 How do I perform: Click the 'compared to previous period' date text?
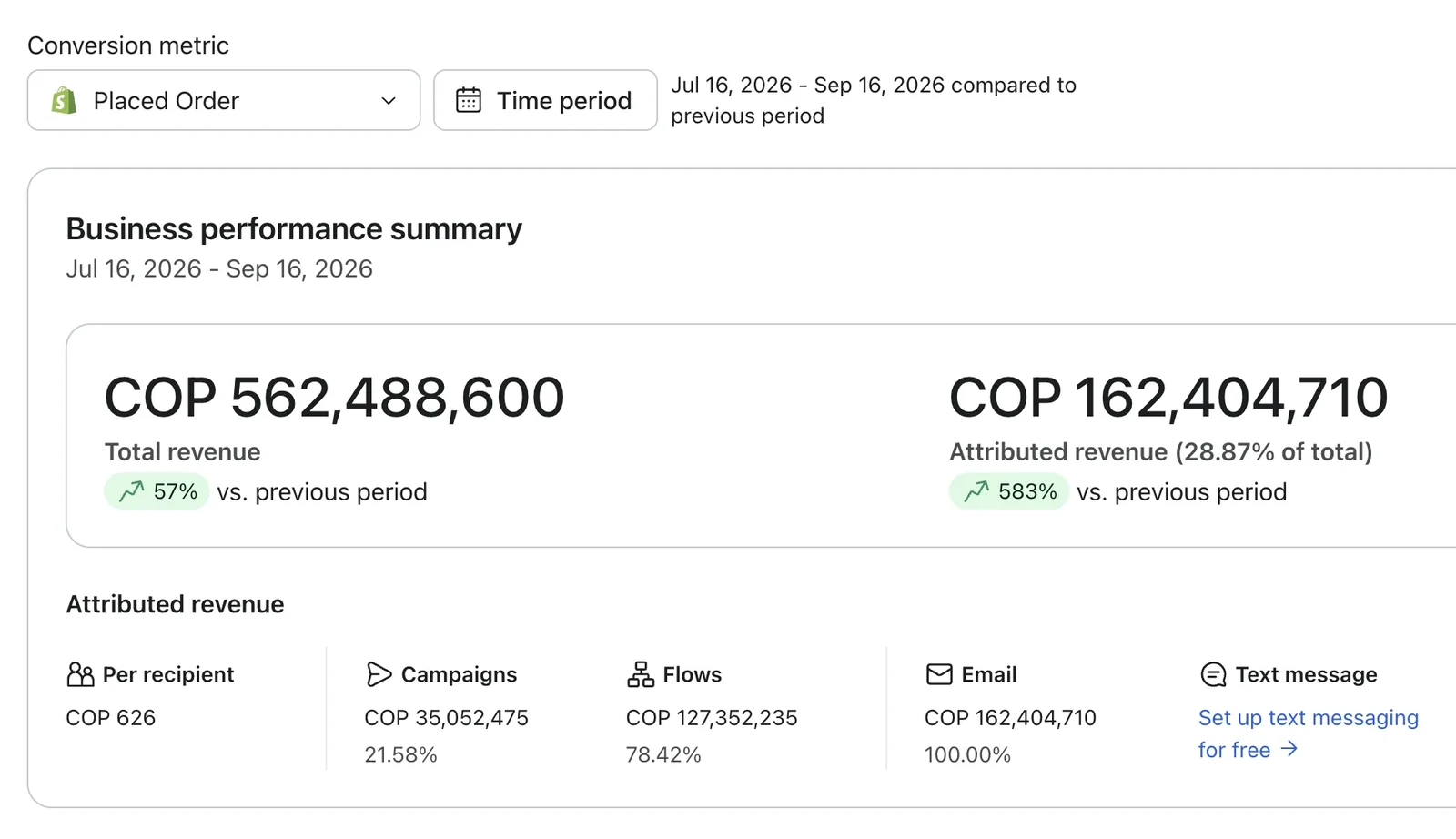tap(874, 100)
